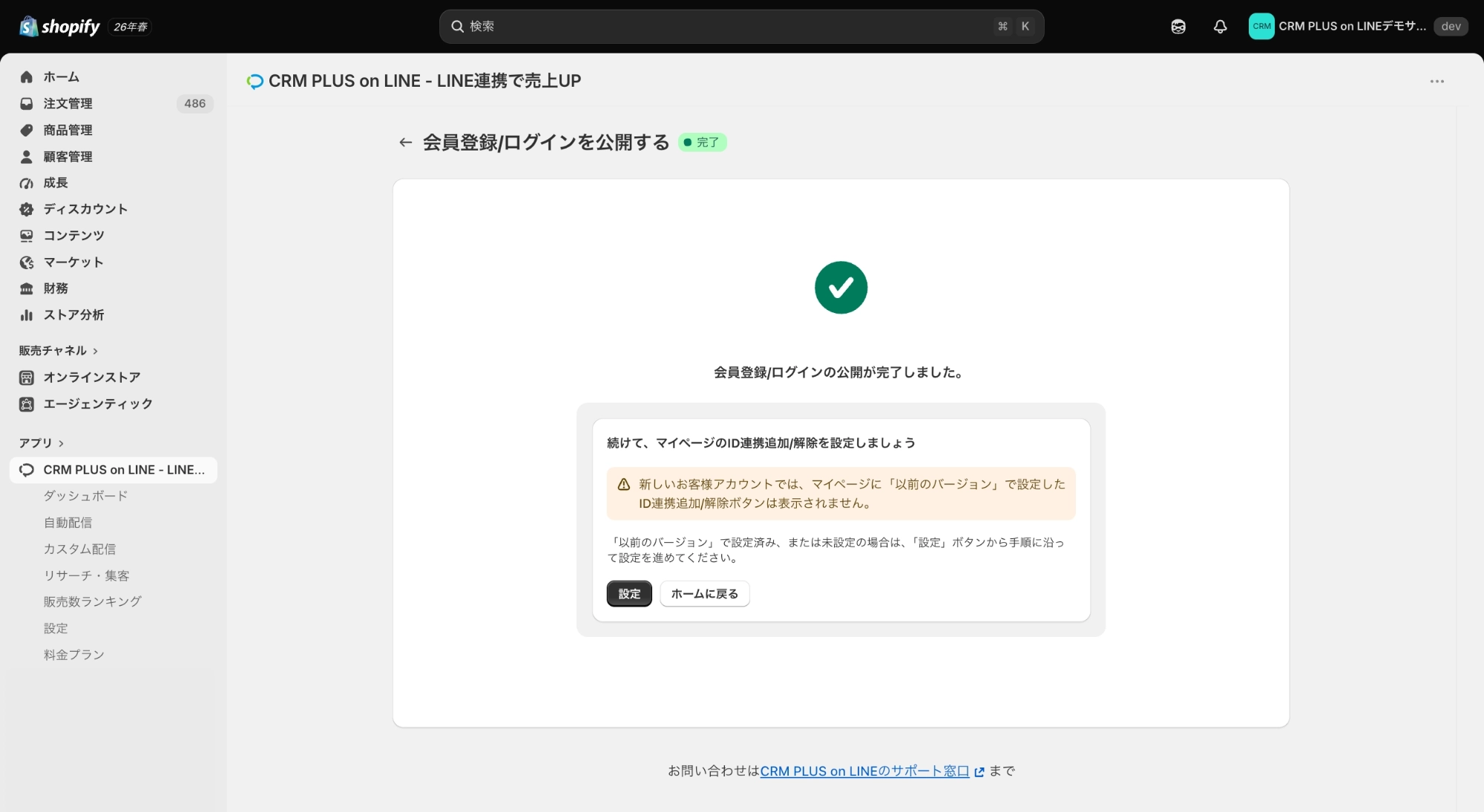Click the CRM store avatar icon
The height and width of the screenshot is (812, 1484).
pyautogui.click(x=1261, y=27)
